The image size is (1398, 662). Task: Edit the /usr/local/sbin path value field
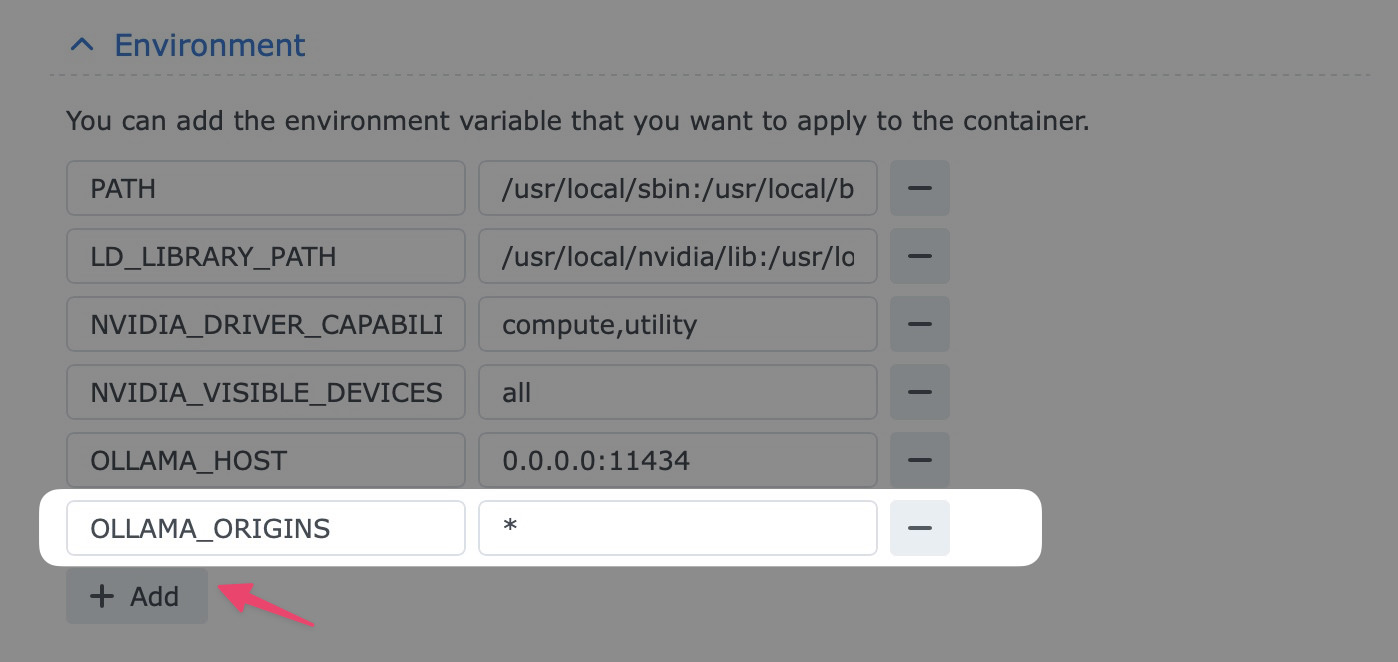[x=677, y=188]
